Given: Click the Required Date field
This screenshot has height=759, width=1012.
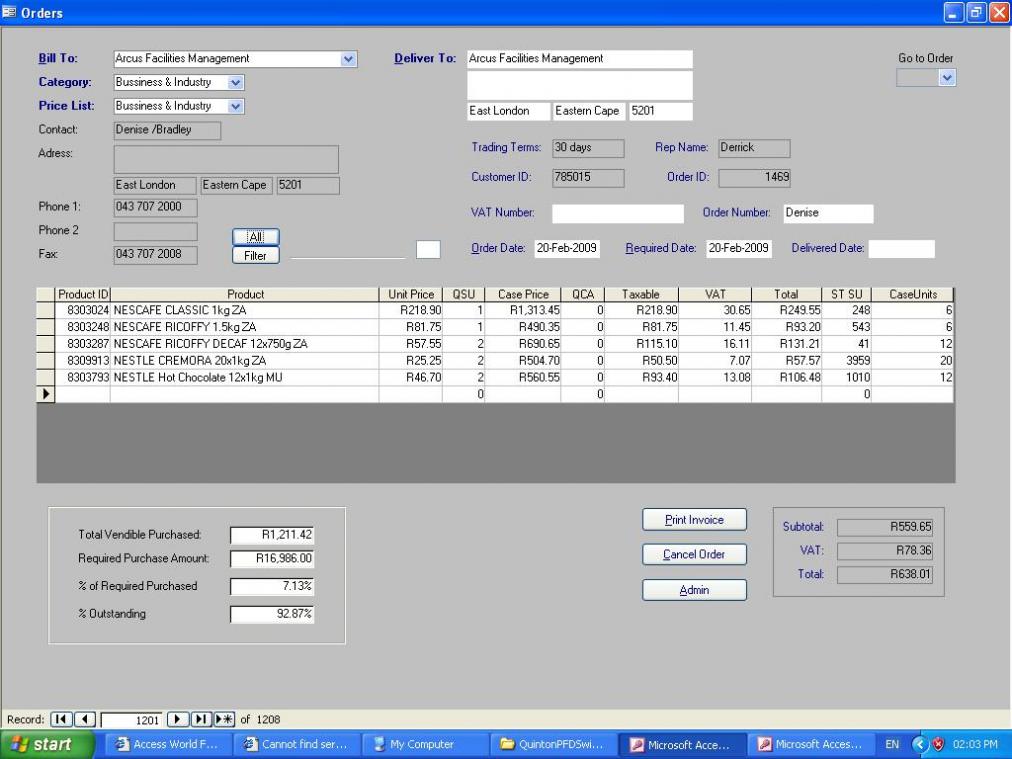Looking at the screenshot, I should pos(738,248).
